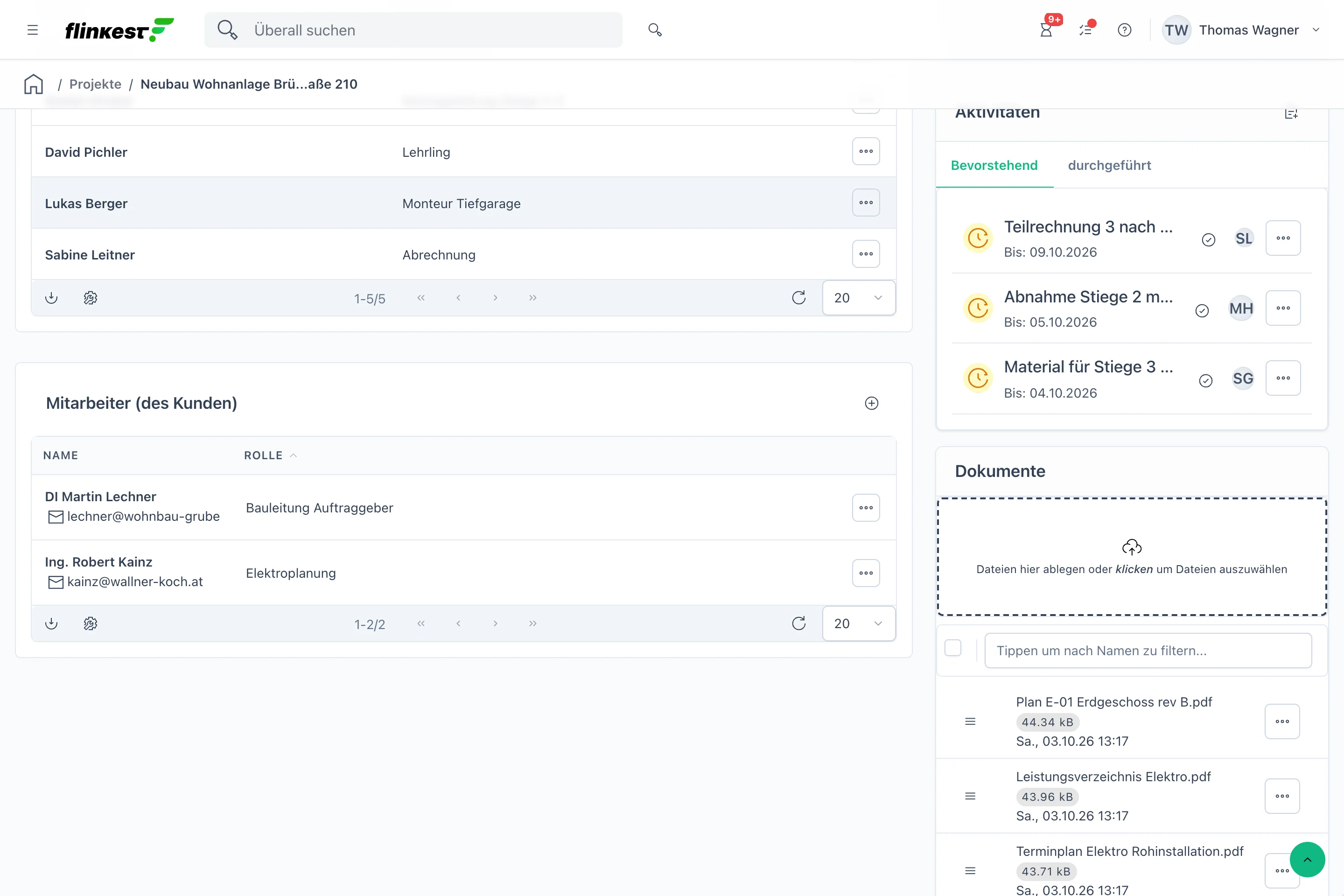
Task: Sort by ROLLE column header
Action: pos(270,455)
